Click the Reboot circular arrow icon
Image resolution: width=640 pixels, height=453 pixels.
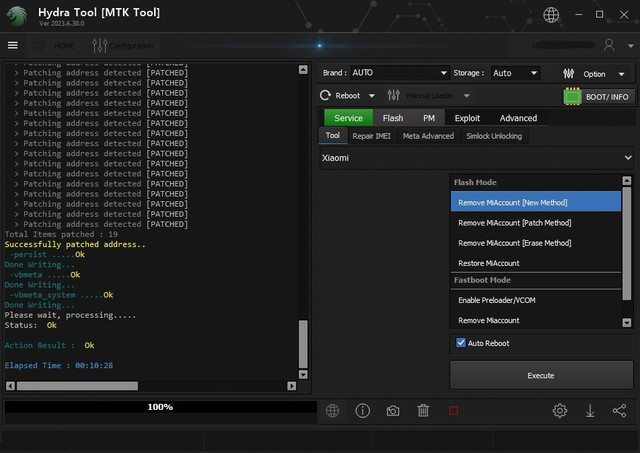[x=325, y=95]
